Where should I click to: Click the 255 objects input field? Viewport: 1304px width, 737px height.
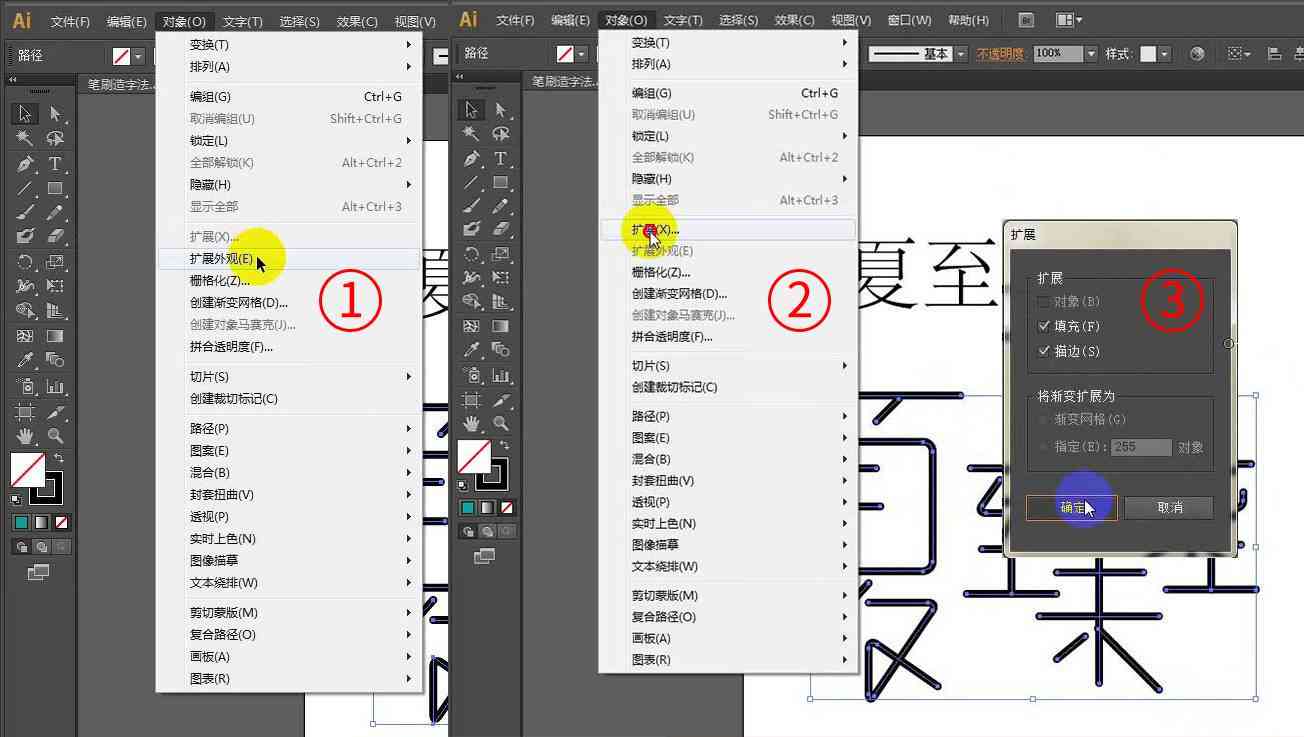pos(1140,447)
